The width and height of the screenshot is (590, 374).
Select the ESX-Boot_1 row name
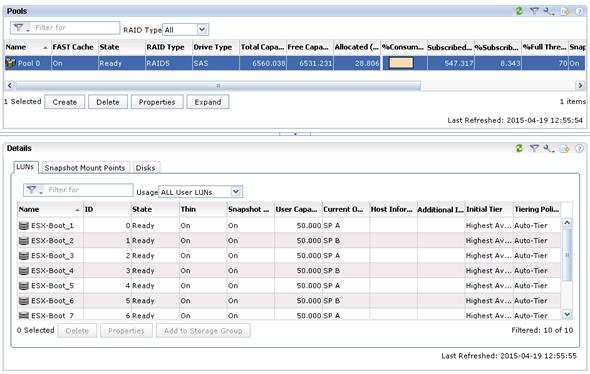(x=52, y=226)
